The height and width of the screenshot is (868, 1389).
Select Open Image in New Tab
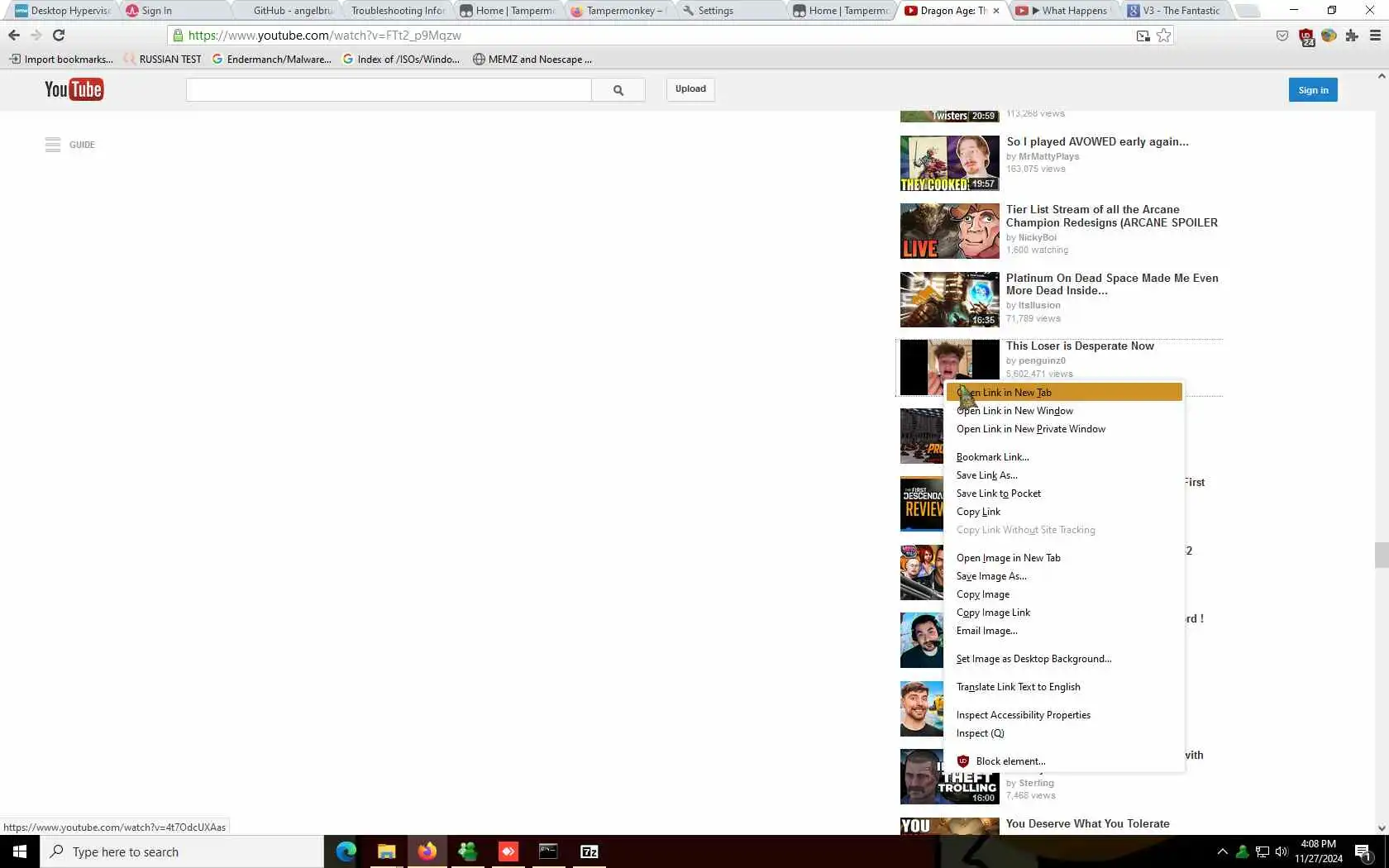click(x=1064, y=558)
